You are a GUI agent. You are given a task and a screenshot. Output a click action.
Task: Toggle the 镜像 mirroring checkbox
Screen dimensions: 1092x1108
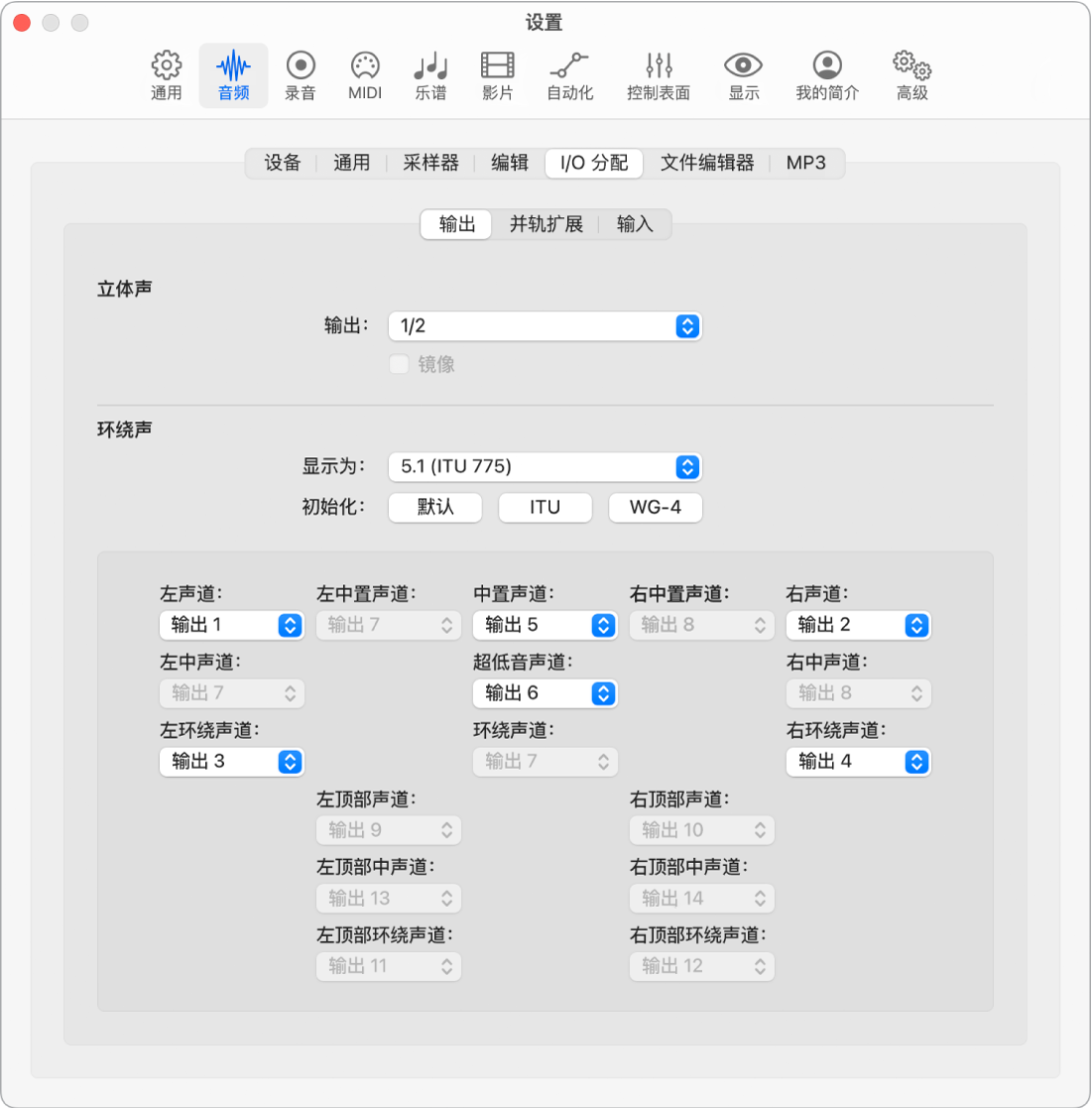[x=399, y=364]
